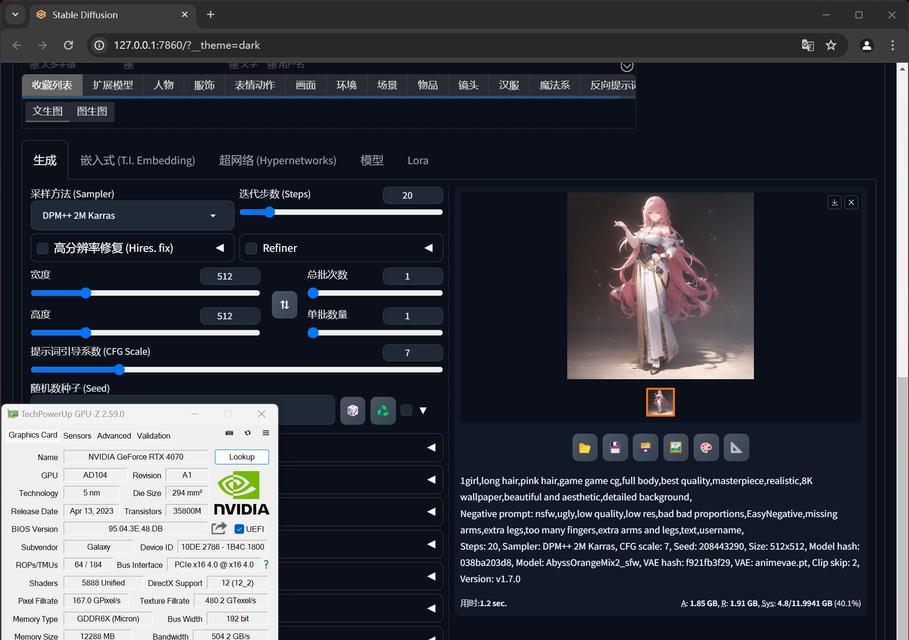Click the site information icon in the address bar
The image size is (909, 640).
pos(100,45)
